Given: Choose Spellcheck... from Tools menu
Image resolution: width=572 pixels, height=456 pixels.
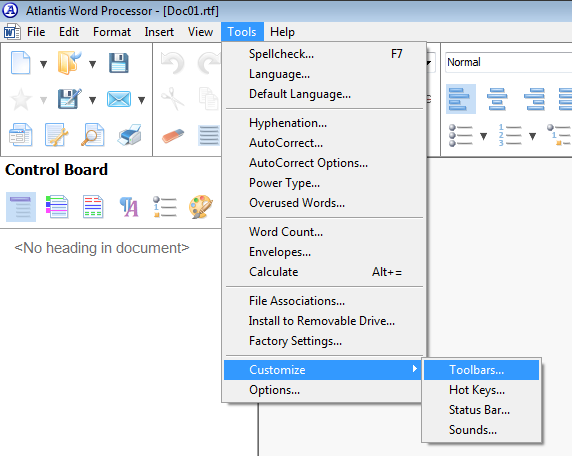Looking at the screenshot, I should tap(324, 54).
